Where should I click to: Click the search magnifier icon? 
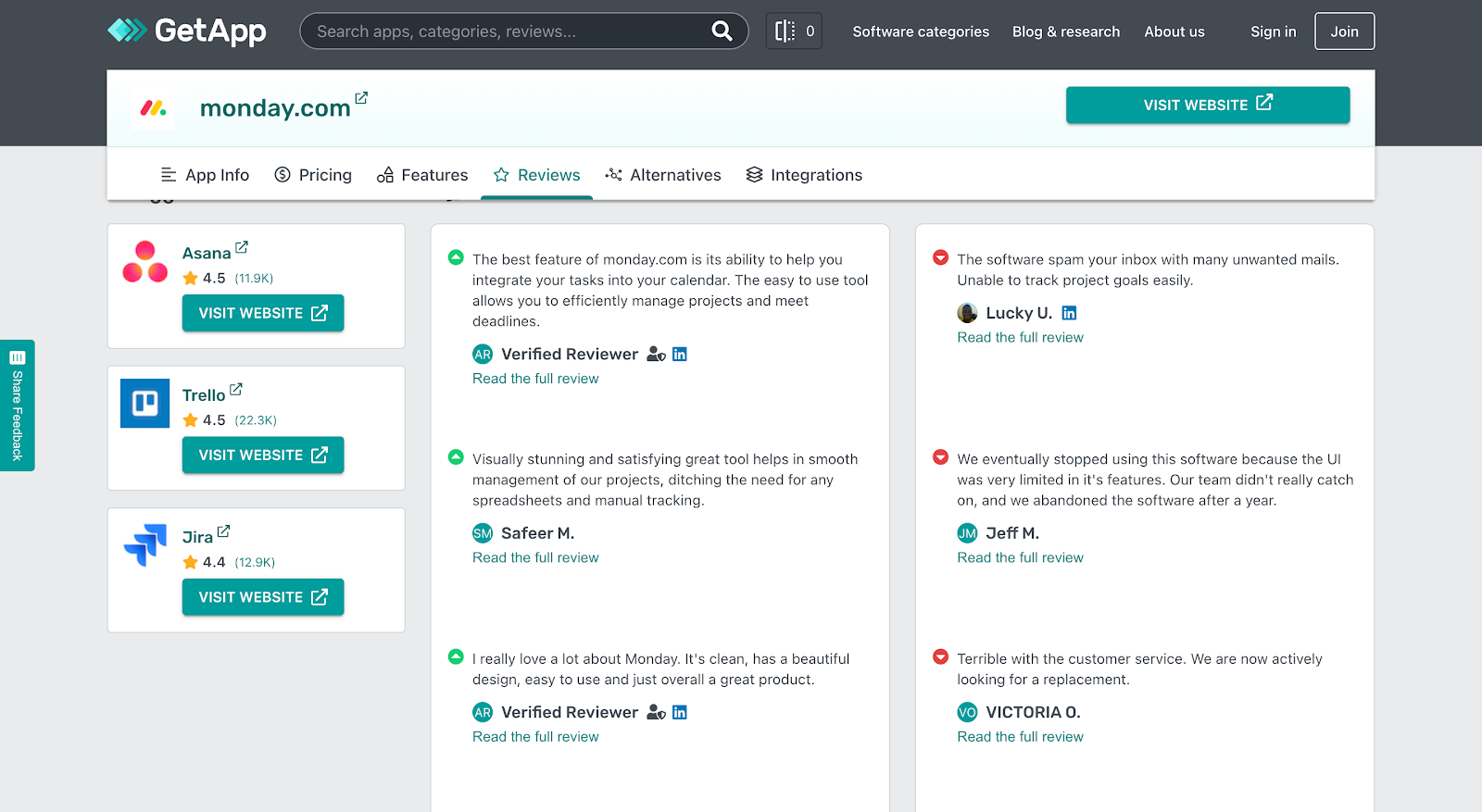tap(722, 31)
